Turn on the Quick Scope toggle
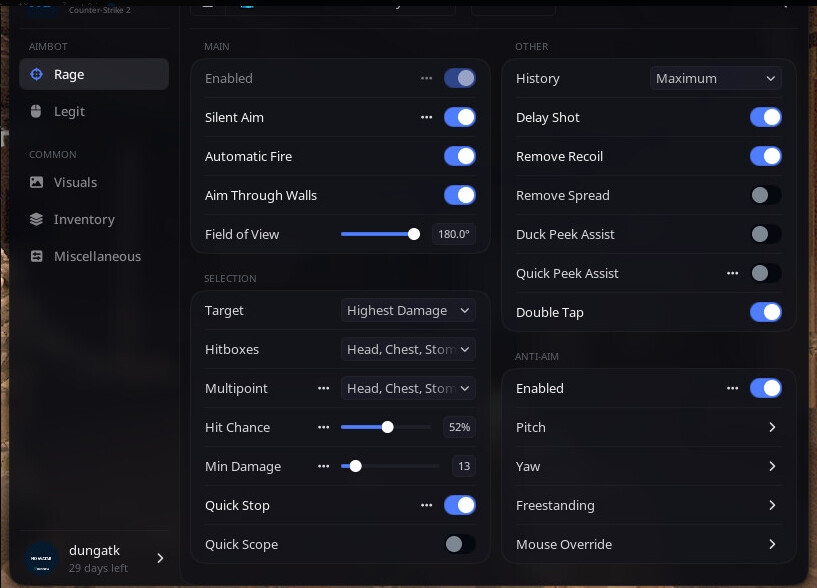 tap(460, 544)
